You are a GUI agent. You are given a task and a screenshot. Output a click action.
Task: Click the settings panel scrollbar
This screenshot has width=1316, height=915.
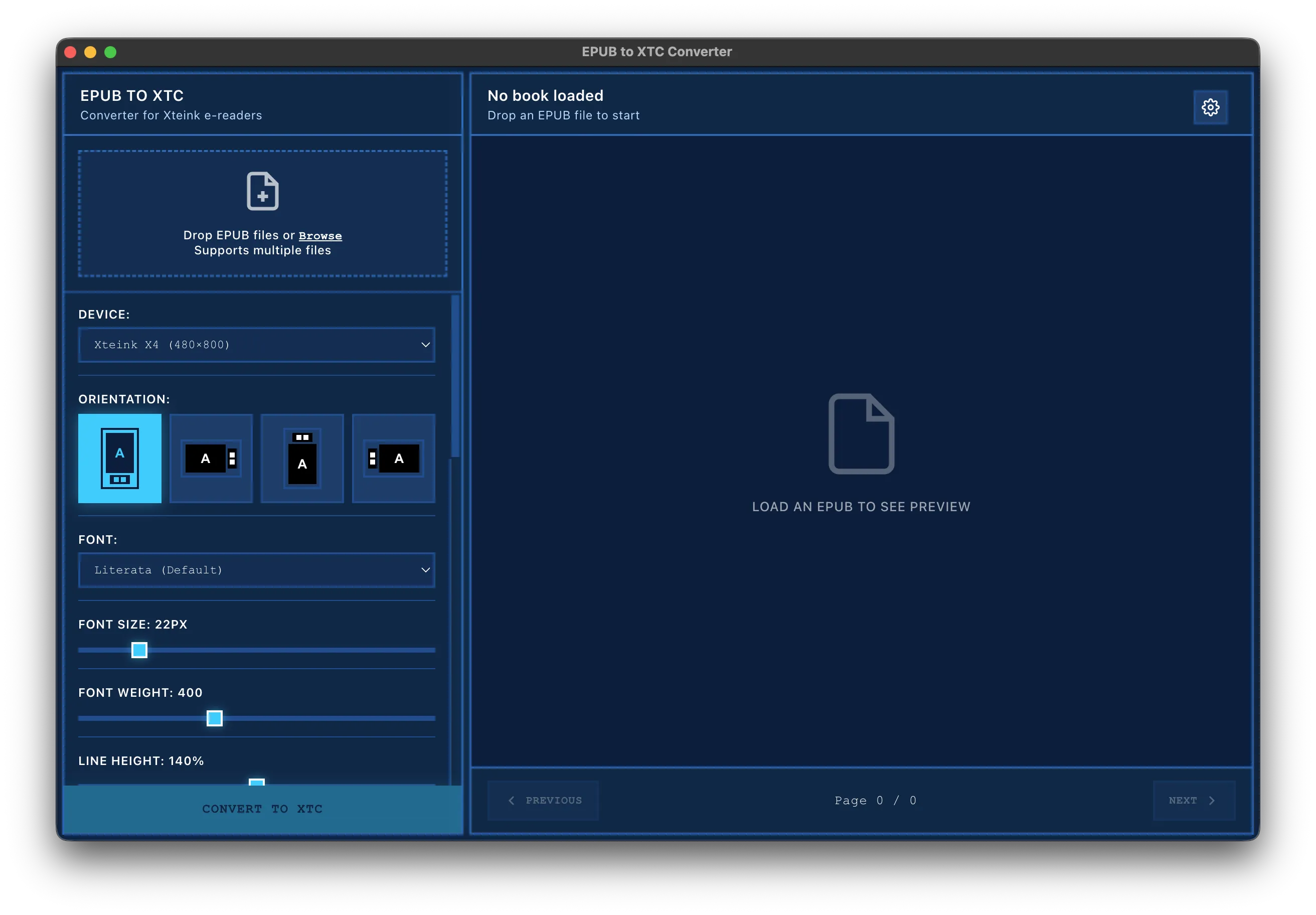(455, 376)
